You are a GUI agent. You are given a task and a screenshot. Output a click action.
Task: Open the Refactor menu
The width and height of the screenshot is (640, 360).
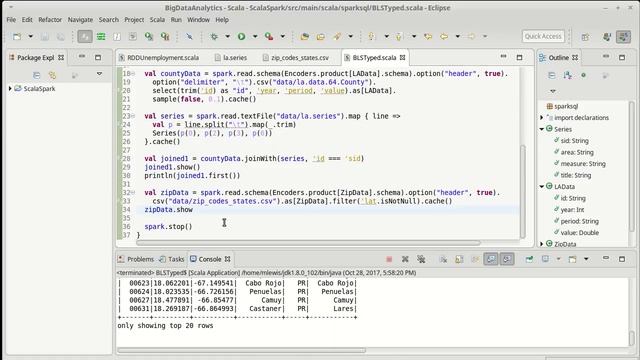pyautogui.click(x=50, y=20)
